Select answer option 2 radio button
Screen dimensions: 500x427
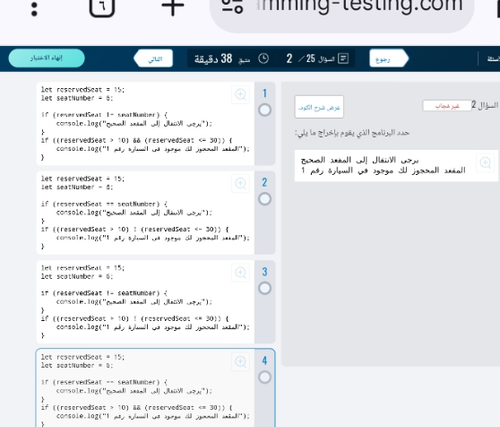[x=265, y=199]
